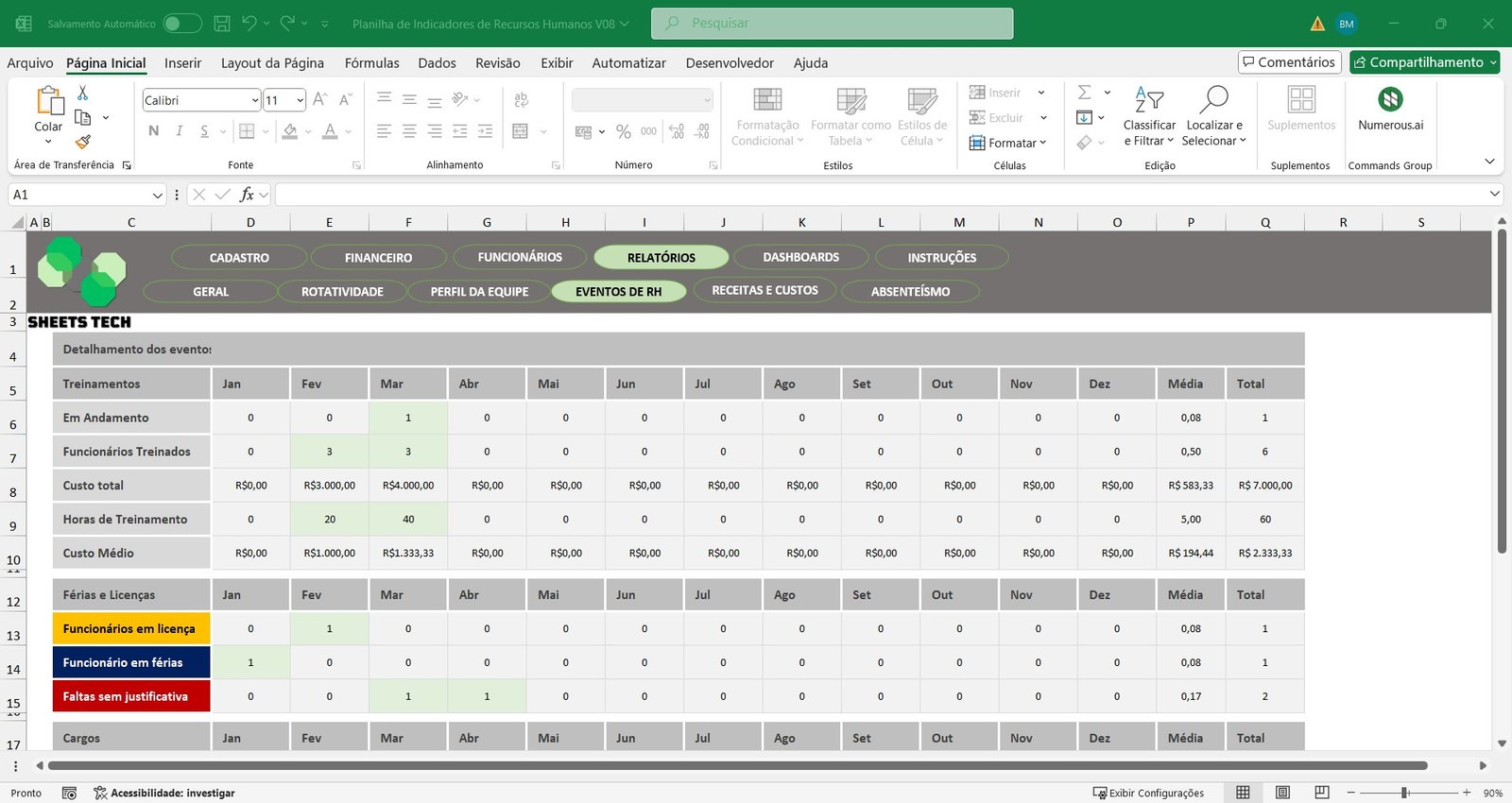Click the Undo arrow icon
Viewport: 1512px width, 803px height.
(249, 24)
